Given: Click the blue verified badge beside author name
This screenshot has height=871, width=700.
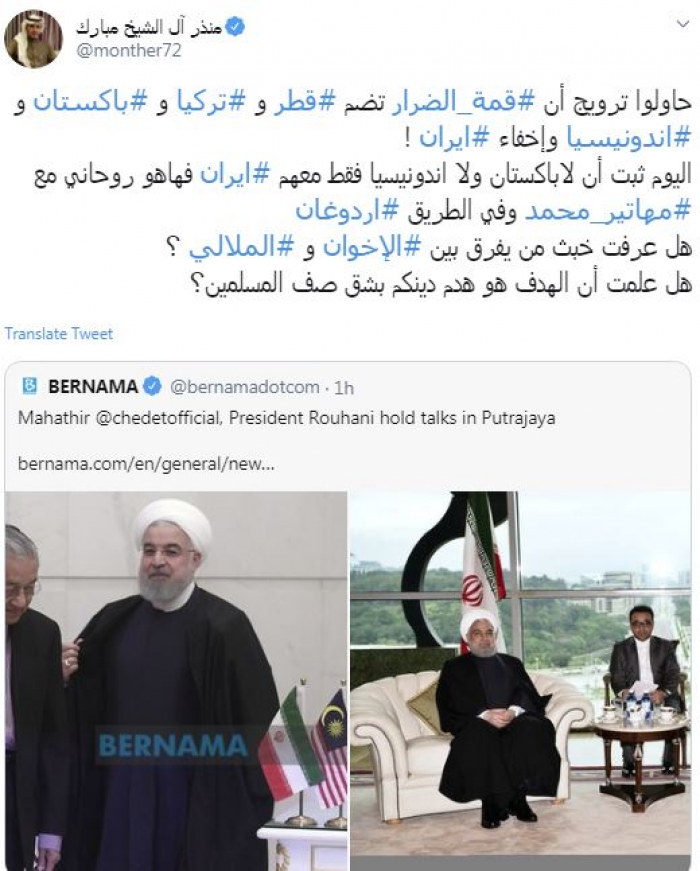Looking at the screenshot, I should click(x=235, y=26).
